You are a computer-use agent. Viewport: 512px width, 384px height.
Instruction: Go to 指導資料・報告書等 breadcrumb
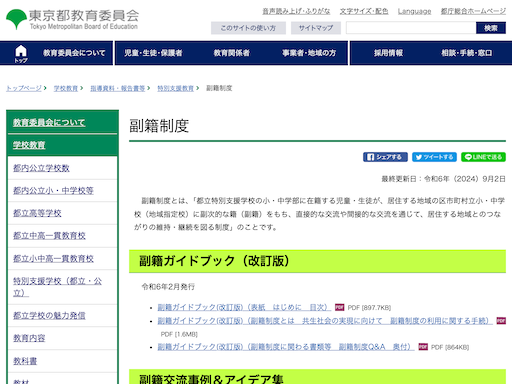tap(118, 88)
